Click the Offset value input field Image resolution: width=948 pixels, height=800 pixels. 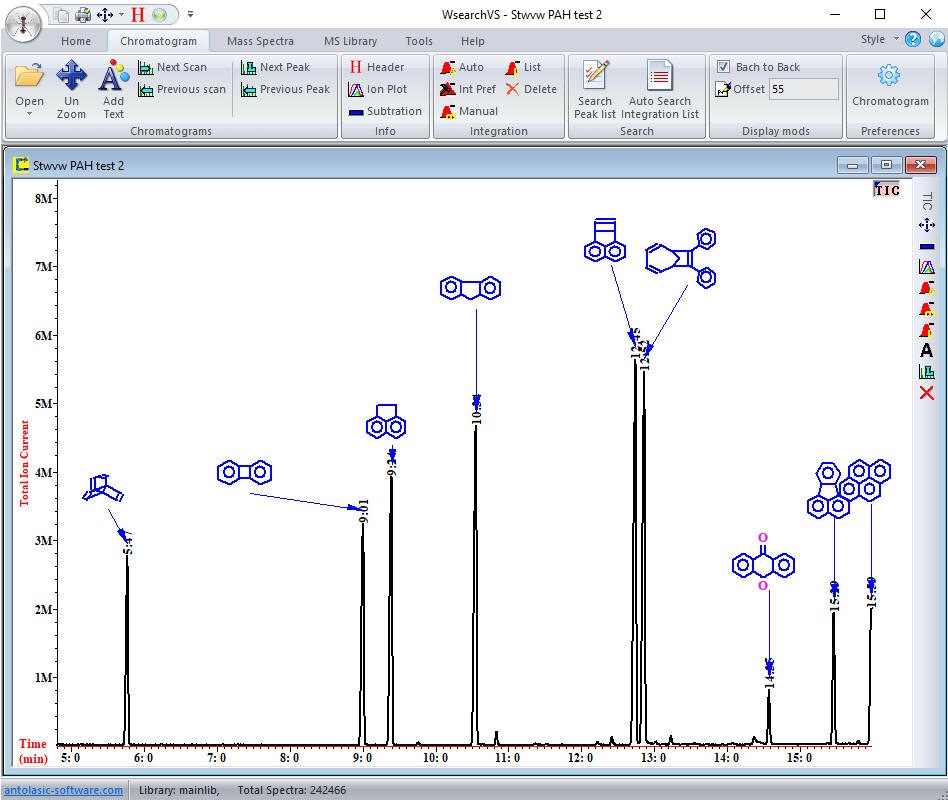pyautogui.click(x=803, y=89)
